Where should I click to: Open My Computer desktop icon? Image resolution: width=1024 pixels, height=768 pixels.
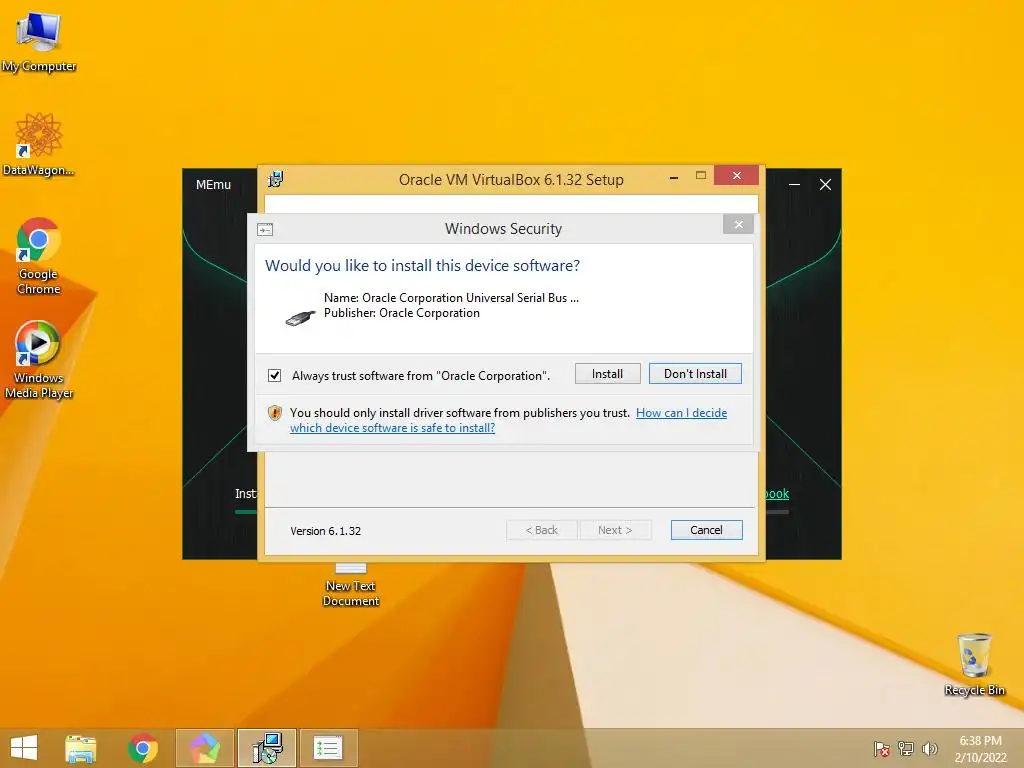click(x=39, y=40)
